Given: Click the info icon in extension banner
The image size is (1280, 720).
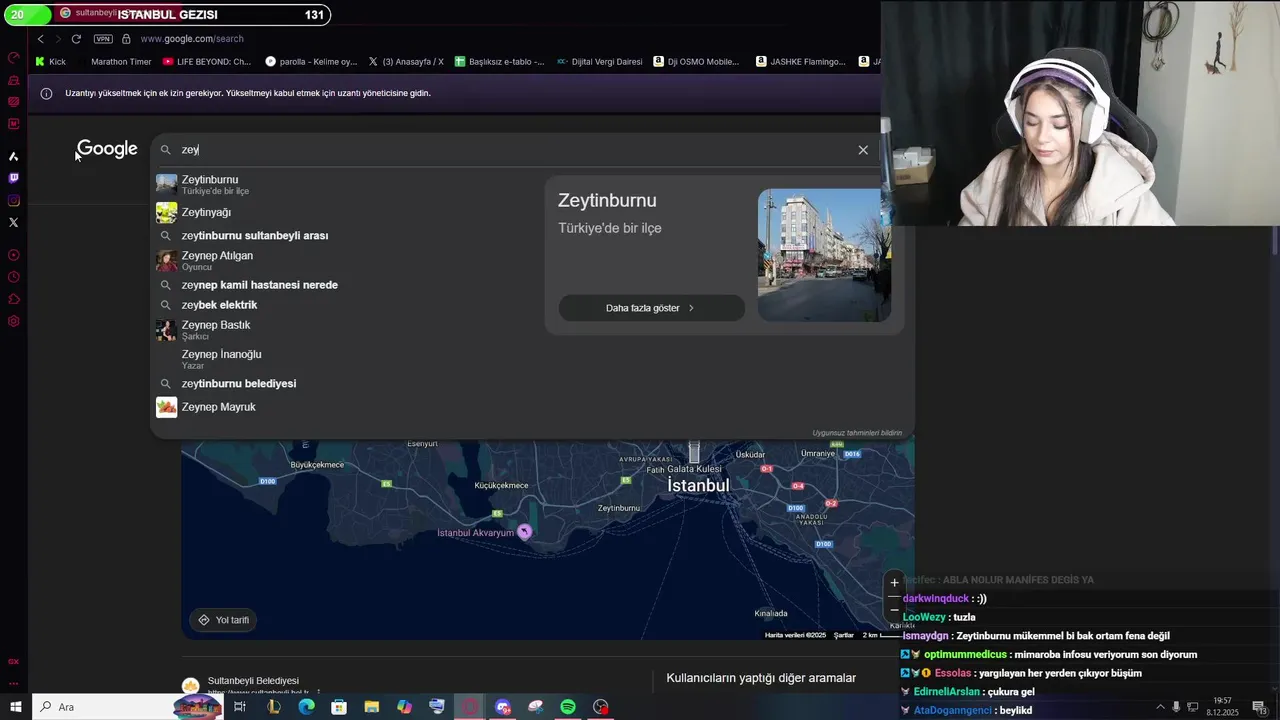Looking at the screenshot, I should pos(46,93).
